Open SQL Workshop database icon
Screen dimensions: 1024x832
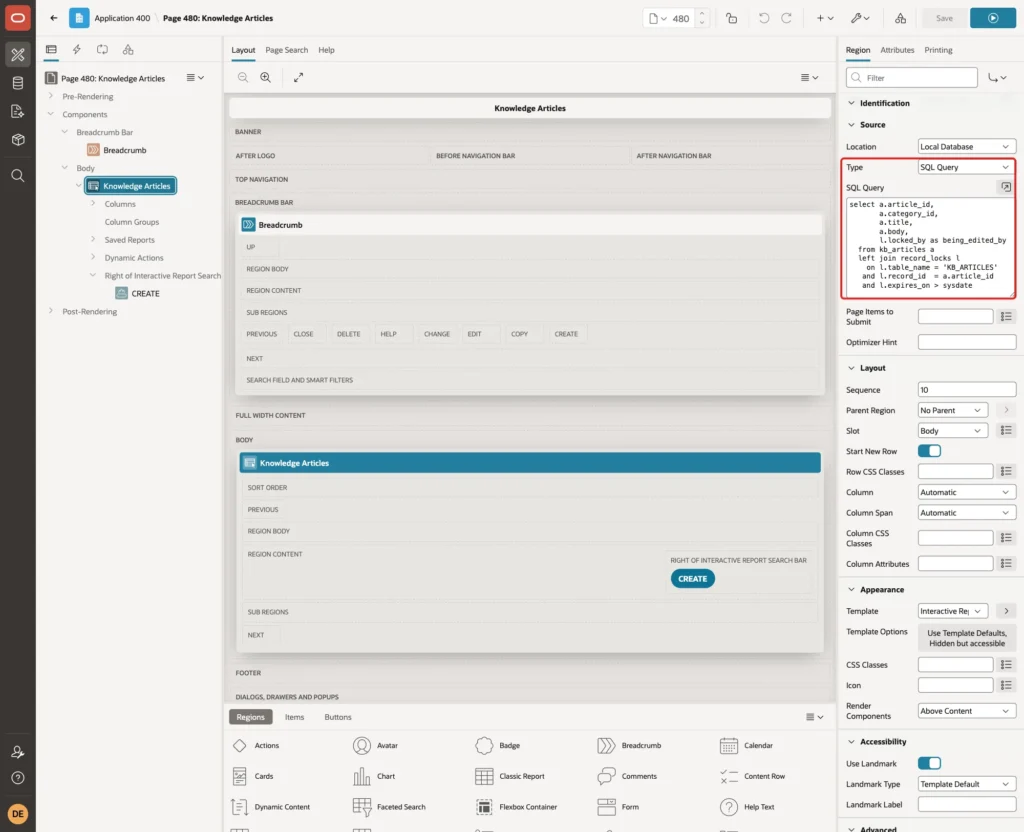pyautogui.click(x=18, y=83)
